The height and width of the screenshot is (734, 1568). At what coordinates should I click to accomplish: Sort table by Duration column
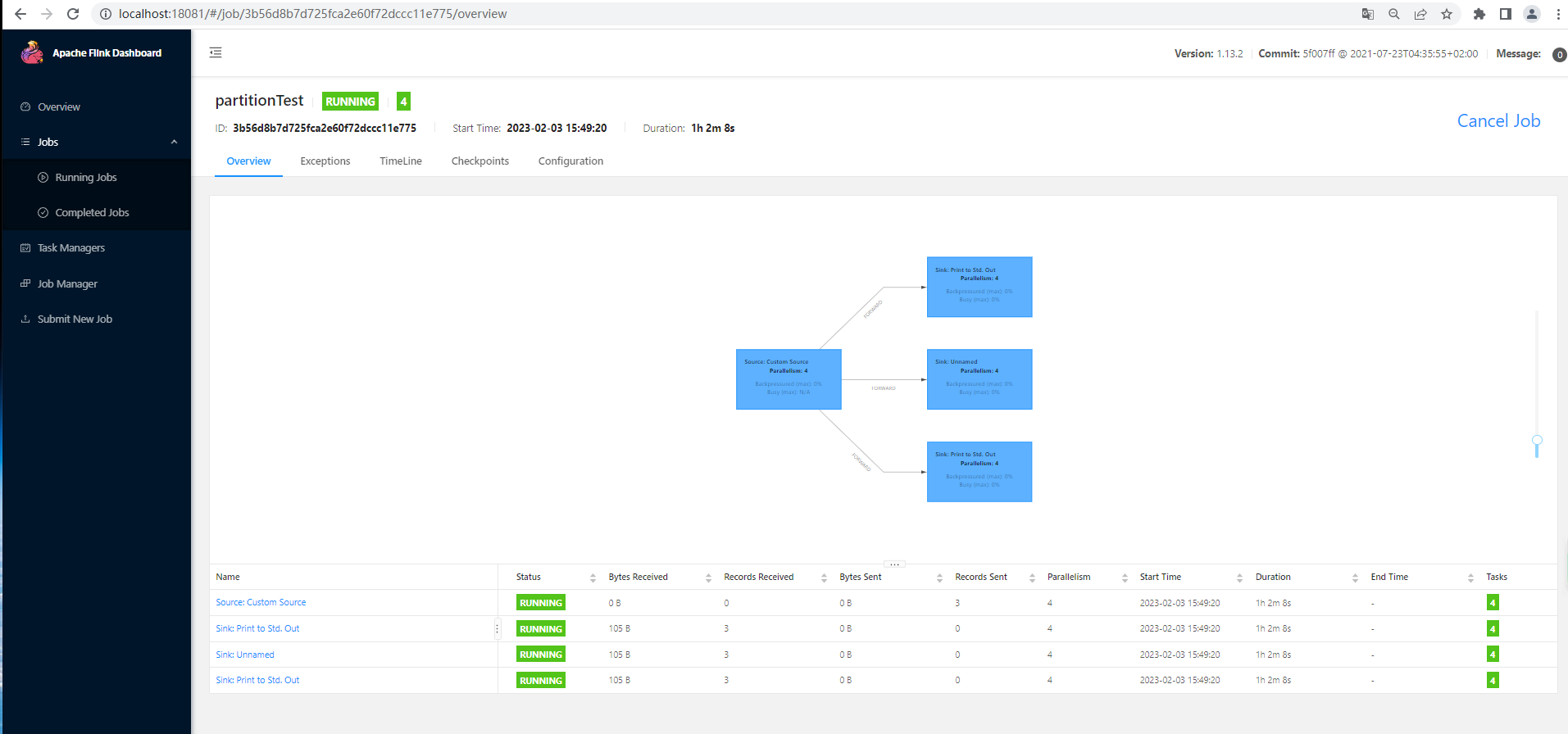[1355, 578]
